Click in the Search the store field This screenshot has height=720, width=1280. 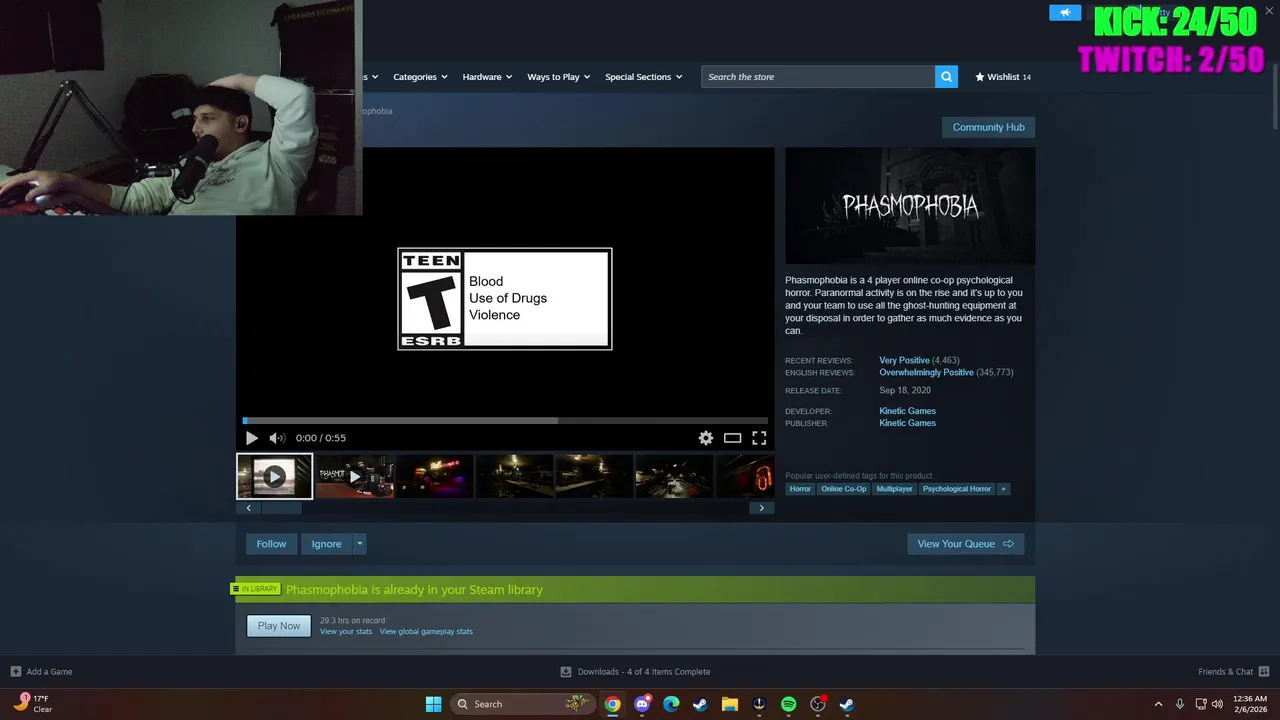818,77
